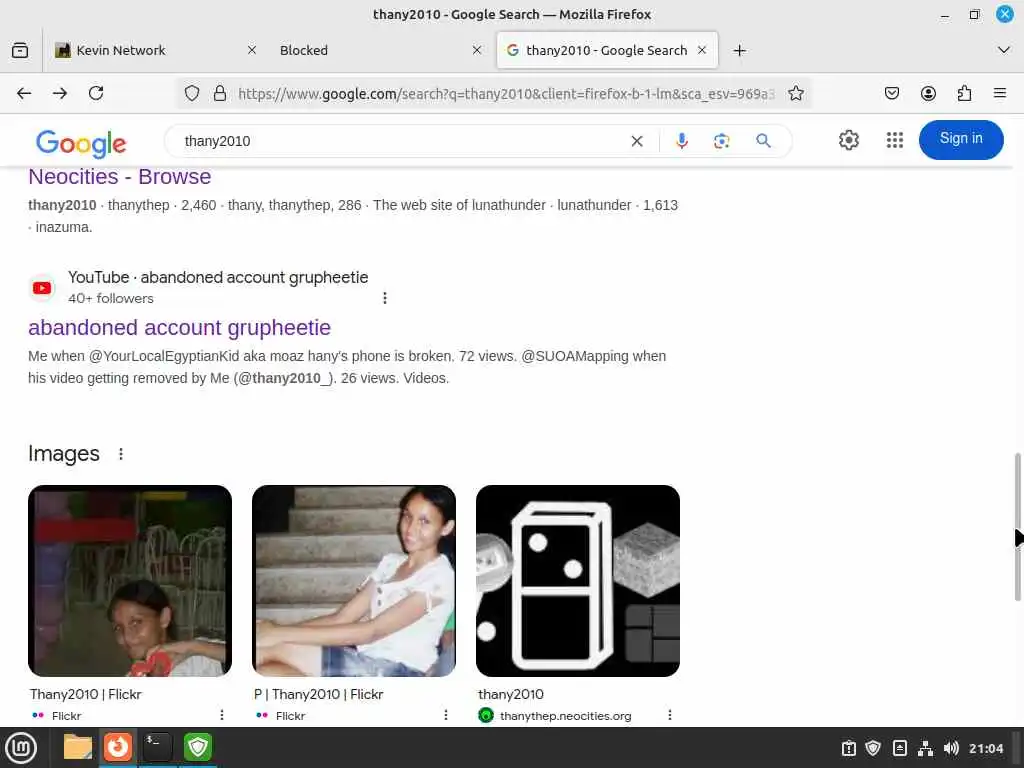Open Firefox application hamburger menu
Screen dimensions: 1024x768
pyautogui.click(x=1000, y=93)
